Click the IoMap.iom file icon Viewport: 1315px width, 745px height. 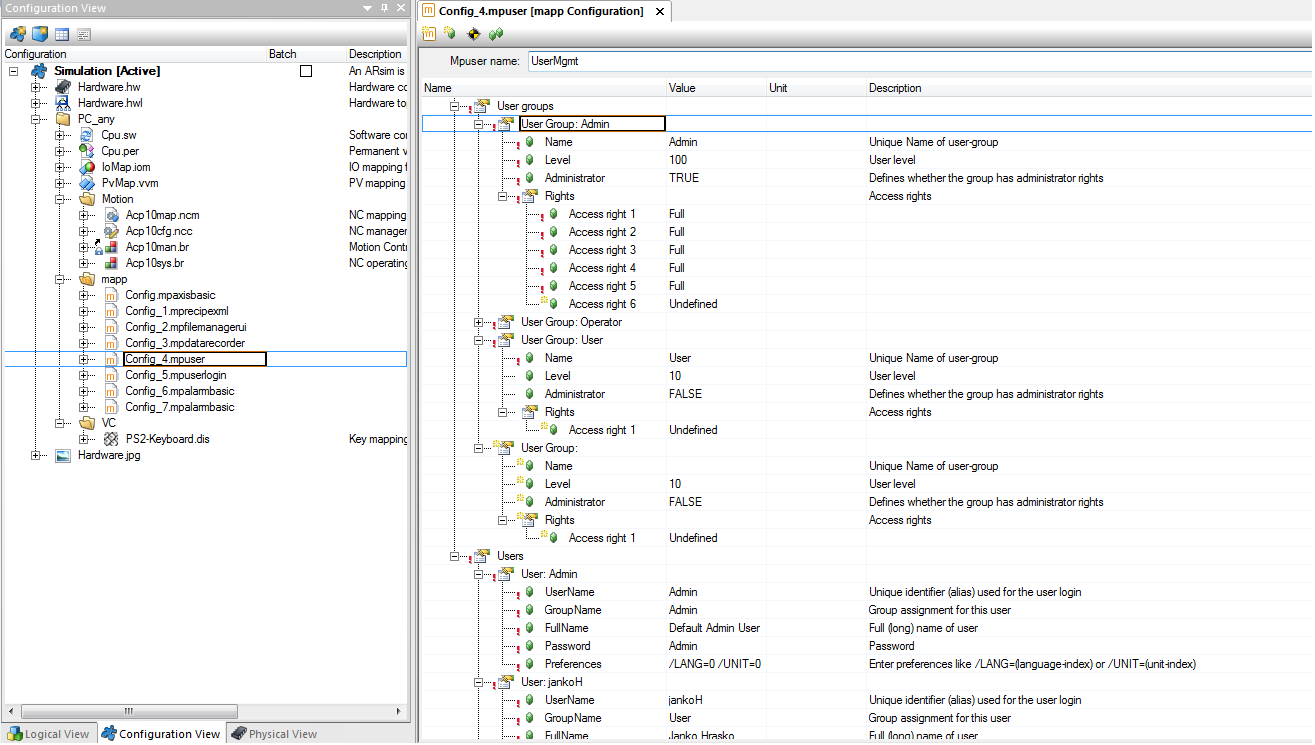(86, 167)
